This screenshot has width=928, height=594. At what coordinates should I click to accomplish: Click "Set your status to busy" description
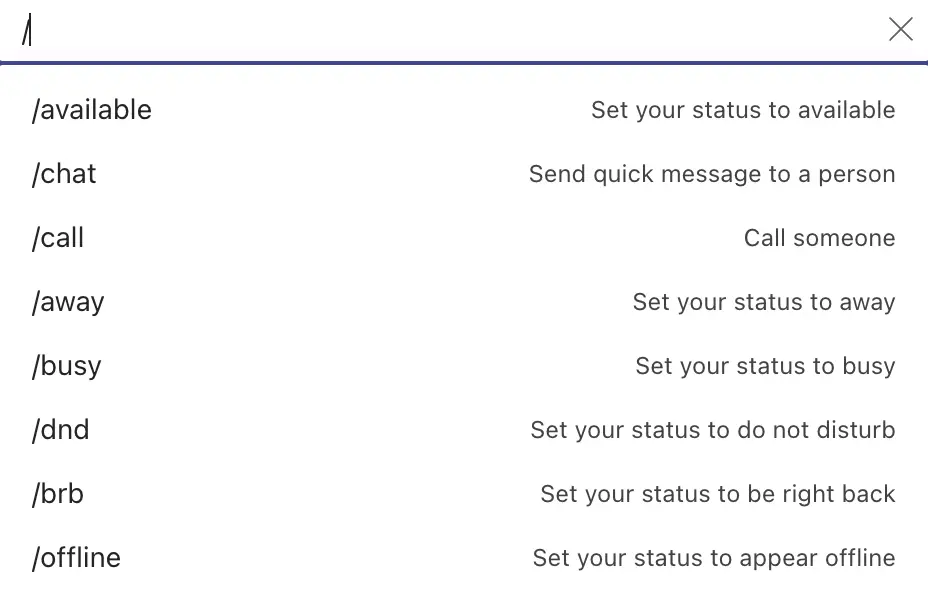[765, 366]
